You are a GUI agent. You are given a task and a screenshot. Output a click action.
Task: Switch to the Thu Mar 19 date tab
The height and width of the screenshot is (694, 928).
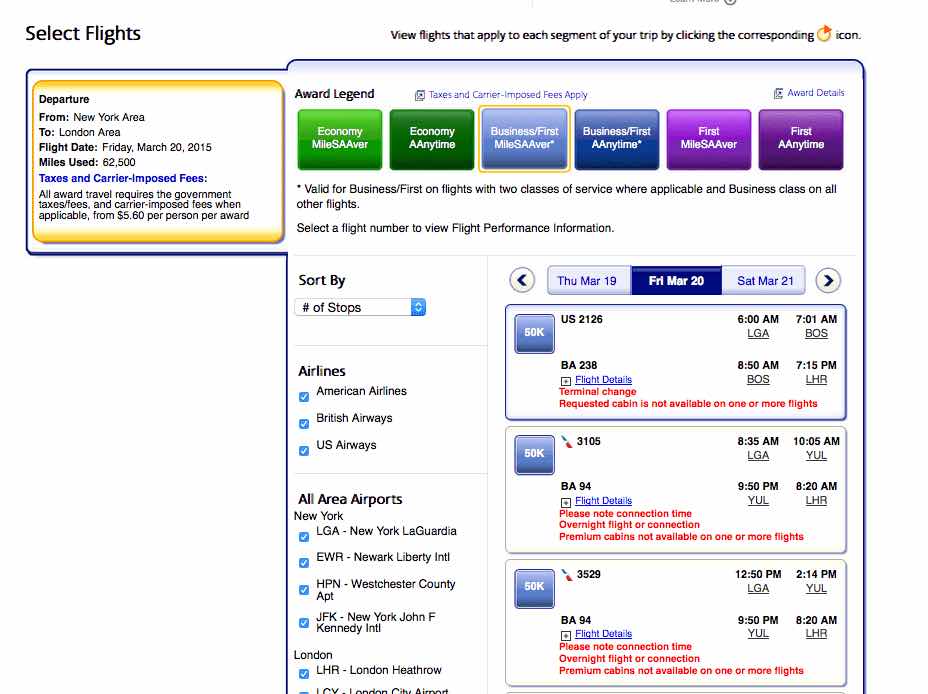(589, 280)
